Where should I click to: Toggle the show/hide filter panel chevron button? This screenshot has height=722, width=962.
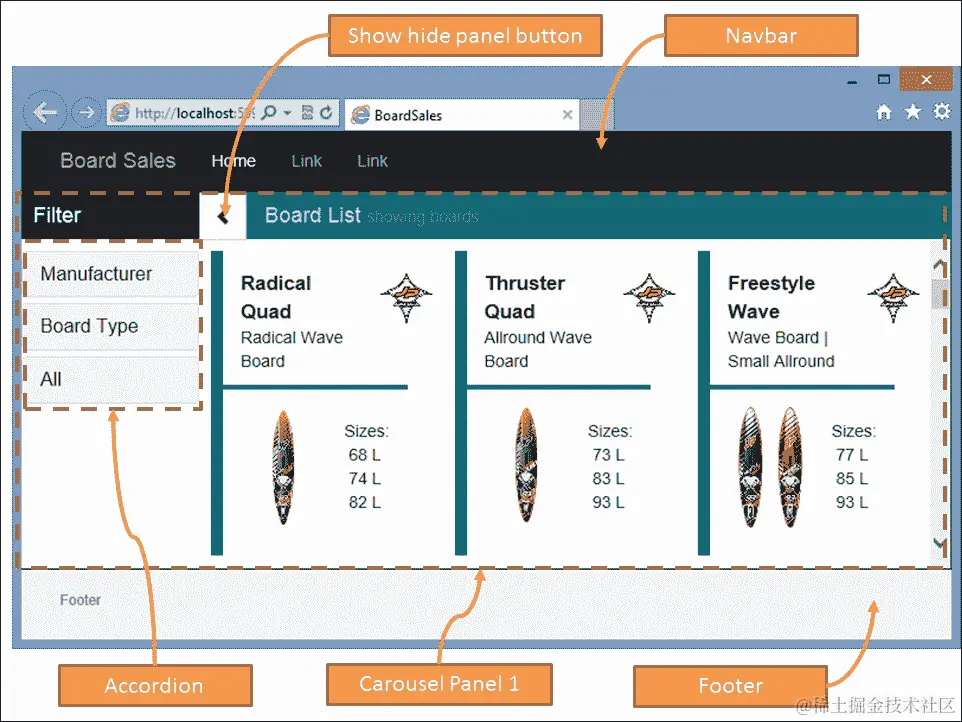tap(223, 216)
